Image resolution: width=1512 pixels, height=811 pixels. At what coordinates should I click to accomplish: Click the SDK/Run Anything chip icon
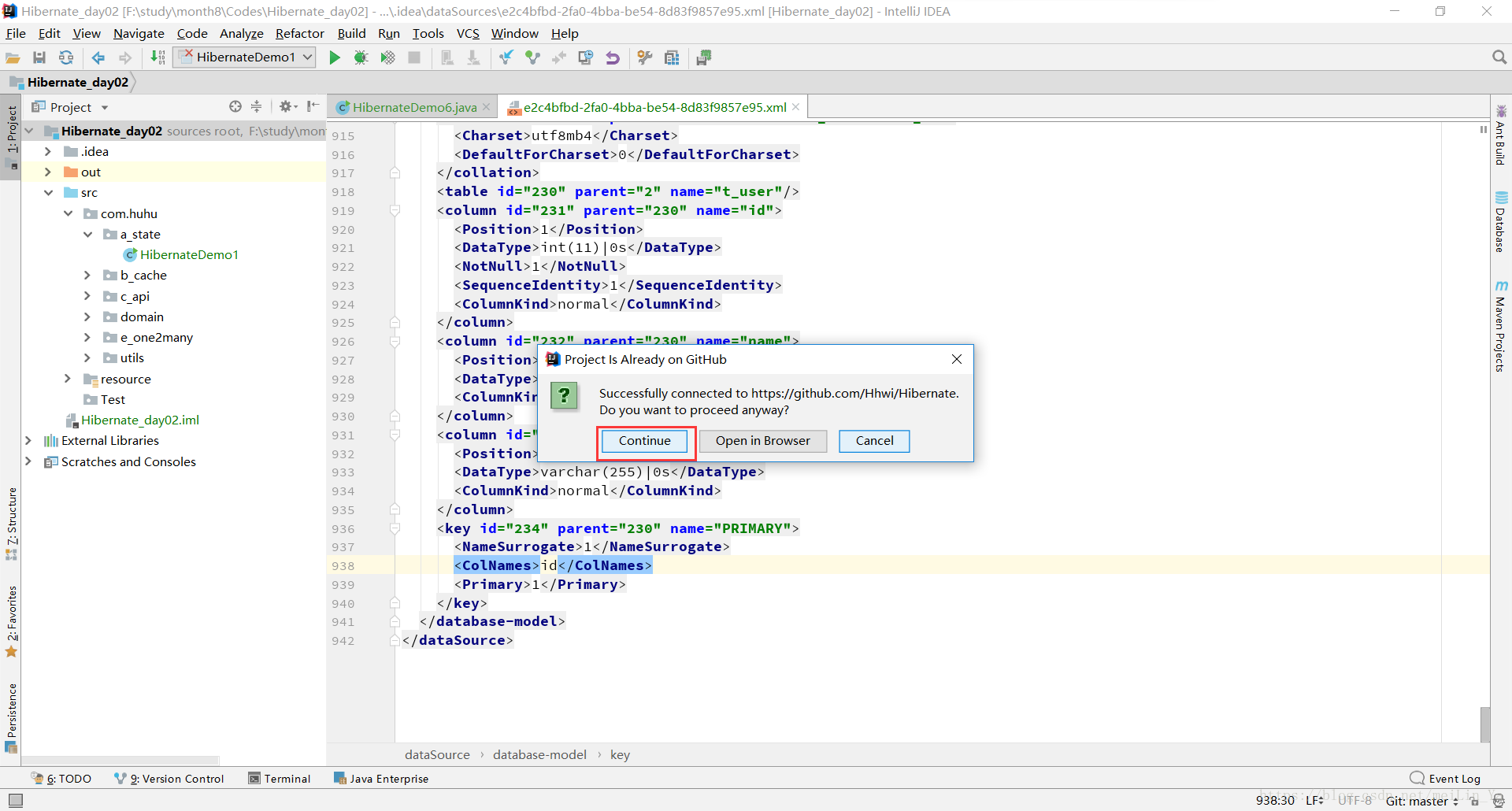click(704, 57)
